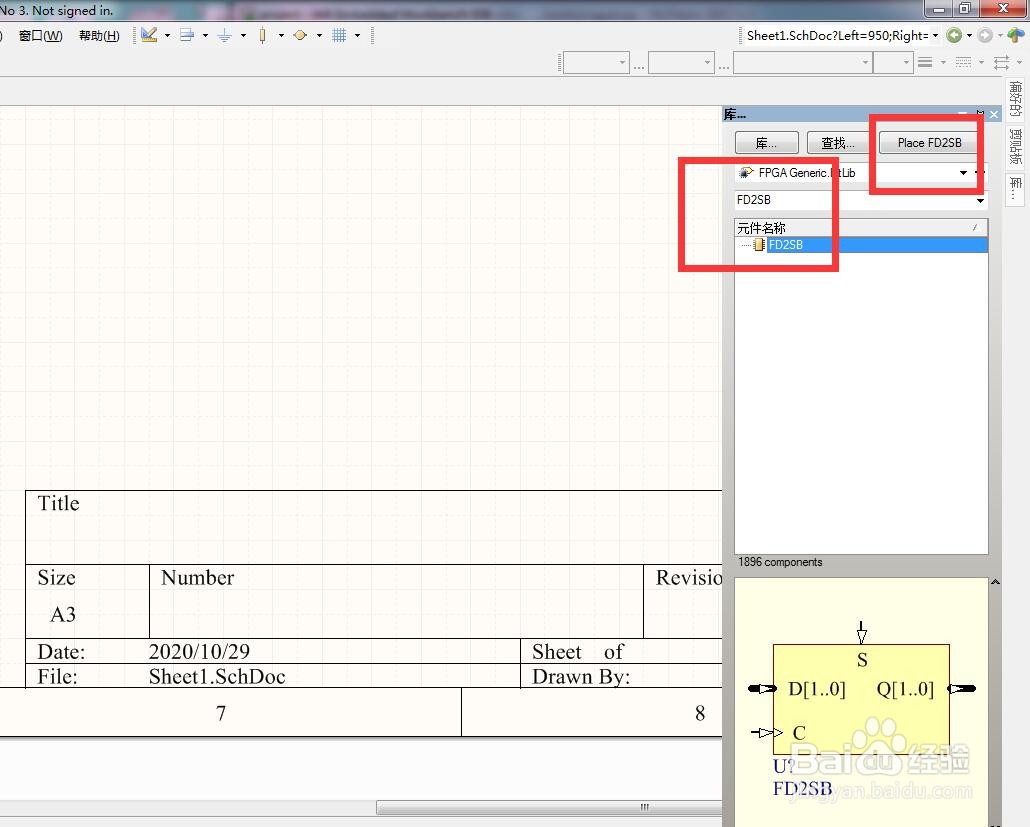Select the drawing utility tools icon
The image size is (1030, 827).
[149, 35]
